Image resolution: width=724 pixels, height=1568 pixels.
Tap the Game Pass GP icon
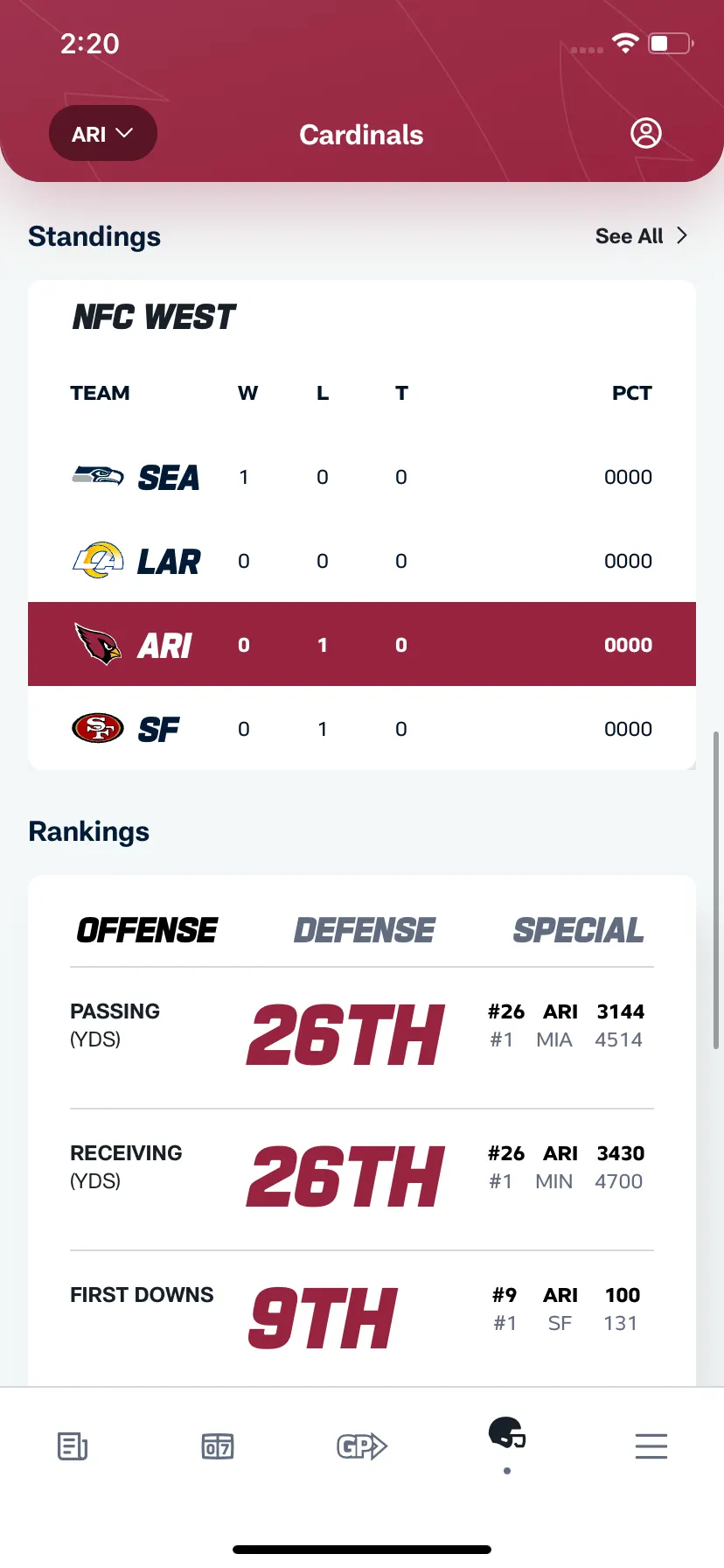[x=362, y=1446]
